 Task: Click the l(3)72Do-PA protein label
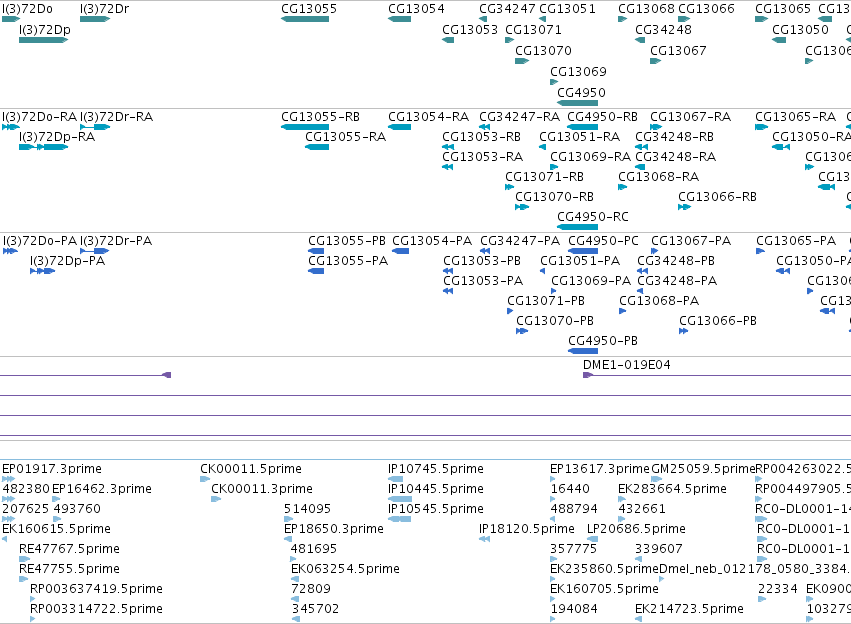(x=40, y=241)
